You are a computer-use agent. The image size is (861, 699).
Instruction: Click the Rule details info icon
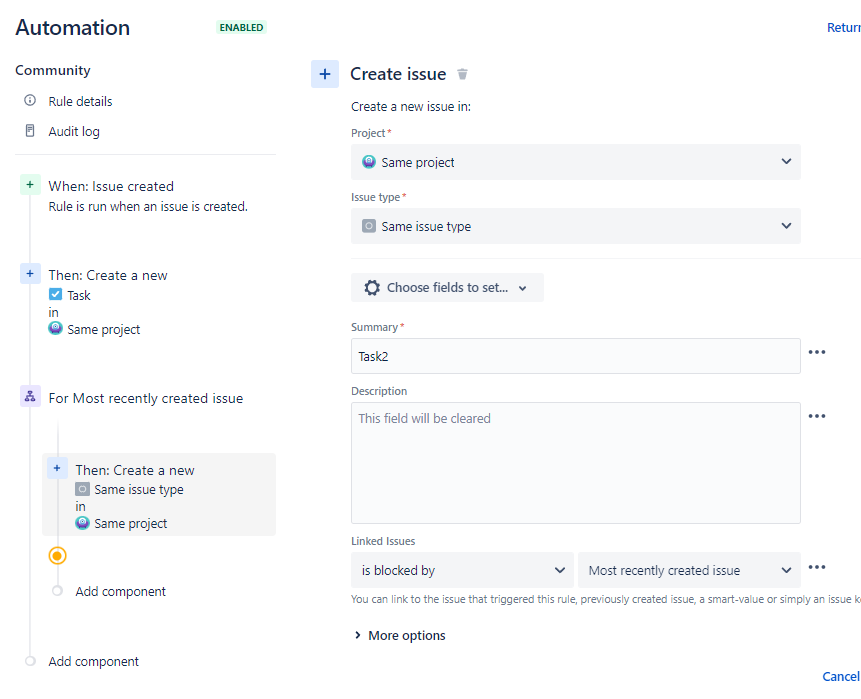click(30, 101)
